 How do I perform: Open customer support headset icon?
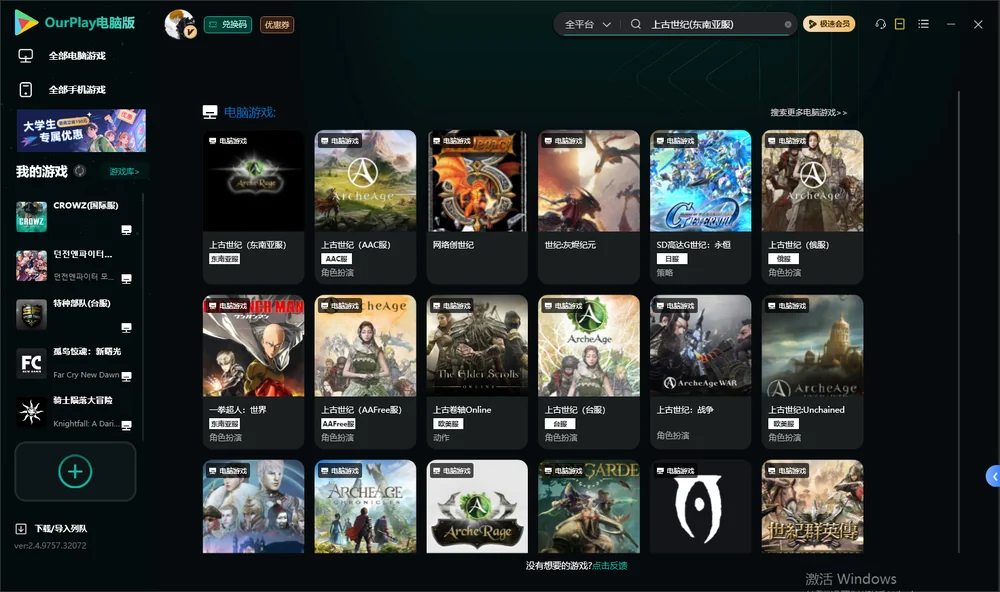(881, 24)
